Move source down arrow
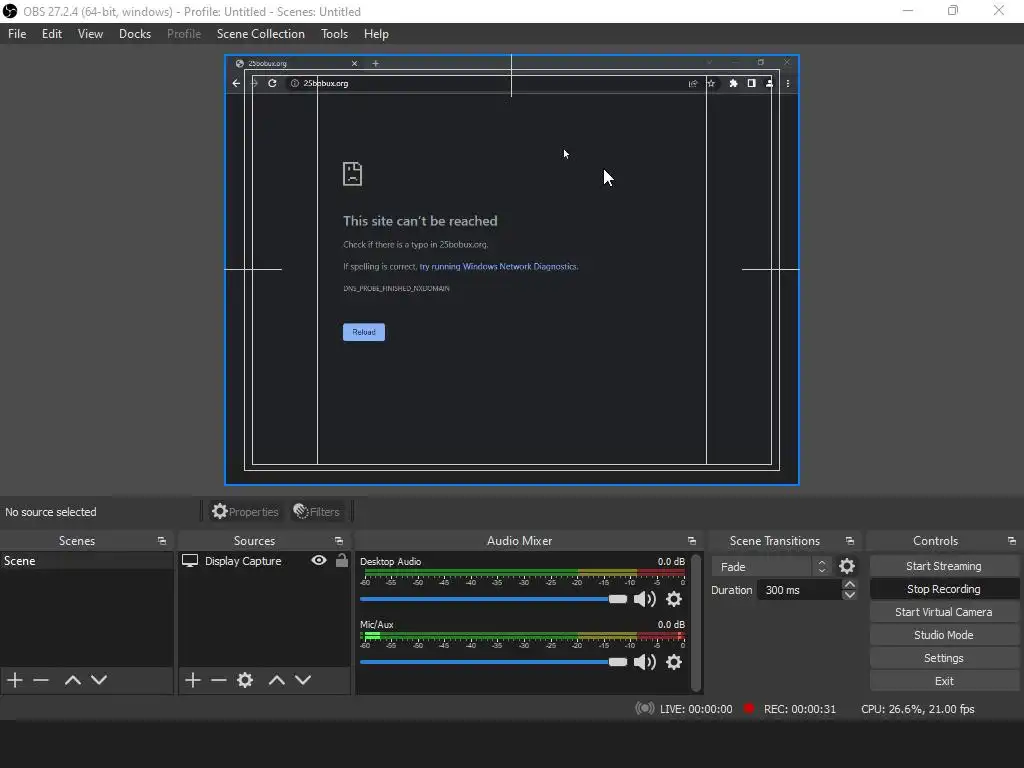The image size is (1024, 768). click(303, 680)
